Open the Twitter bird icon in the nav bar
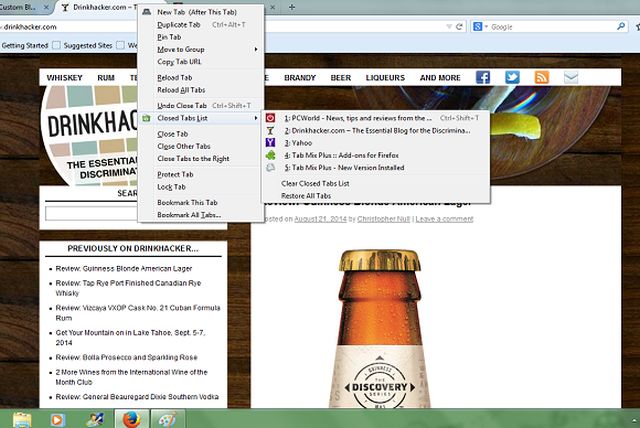This screenshot has width=640, height=428. pos(512,77)
